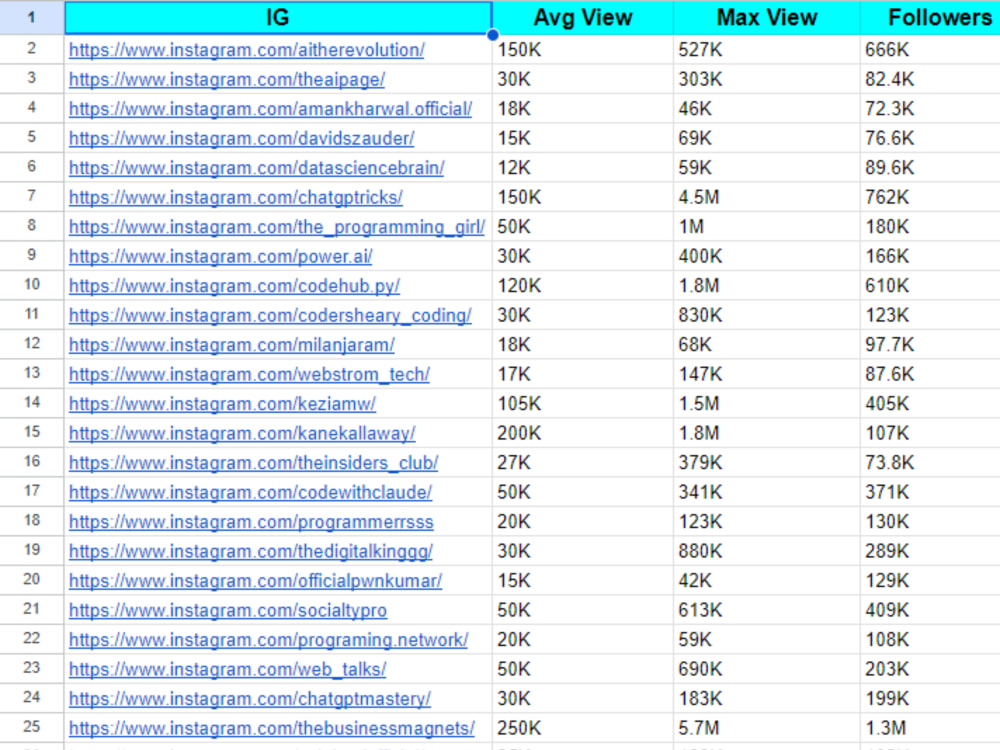This screenshot has height=750, width=1000.
Task: Select Followers cell 108K
Action: point(930,640)
